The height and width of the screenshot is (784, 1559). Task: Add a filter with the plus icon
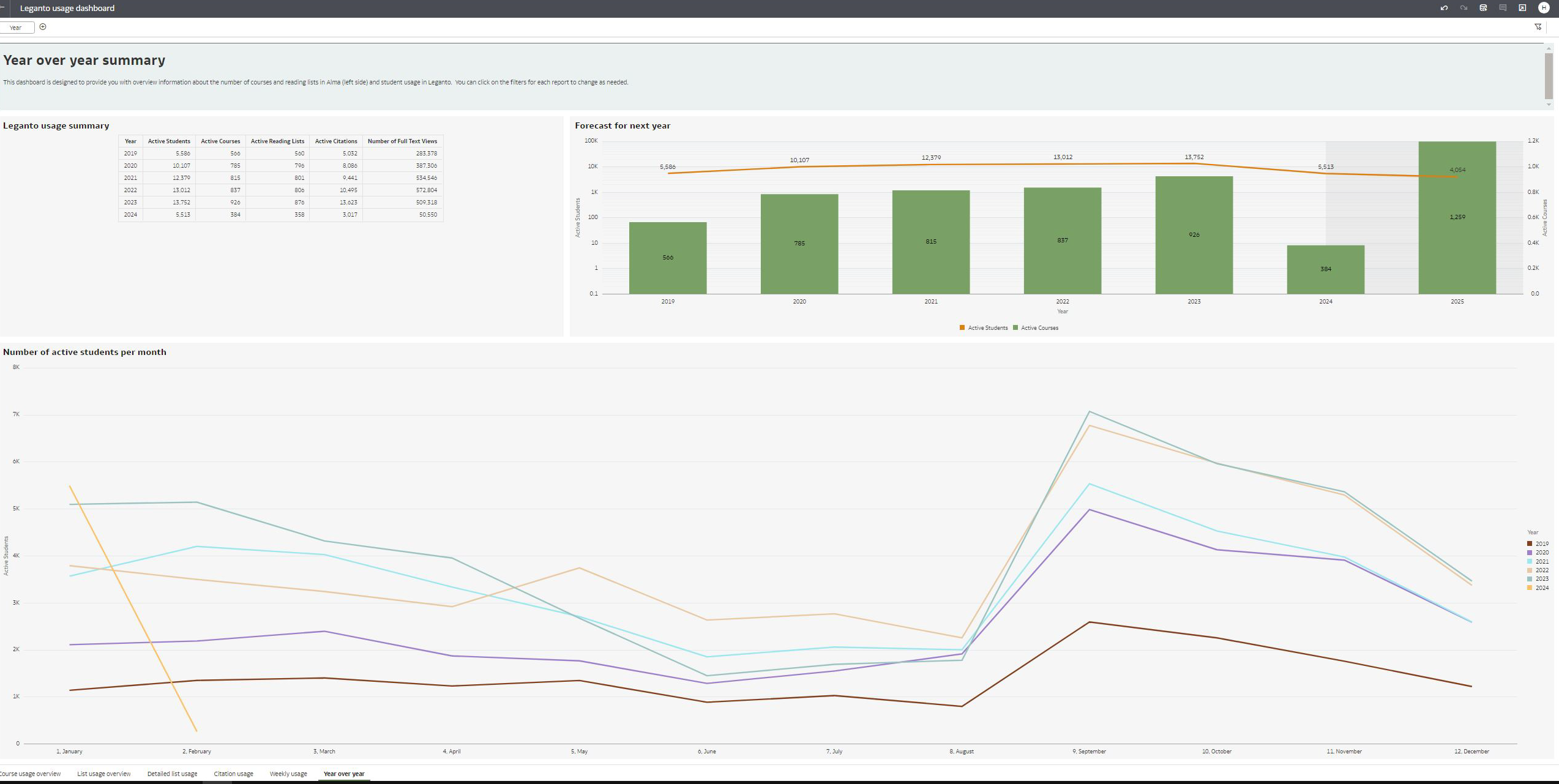tap(43, 27)
